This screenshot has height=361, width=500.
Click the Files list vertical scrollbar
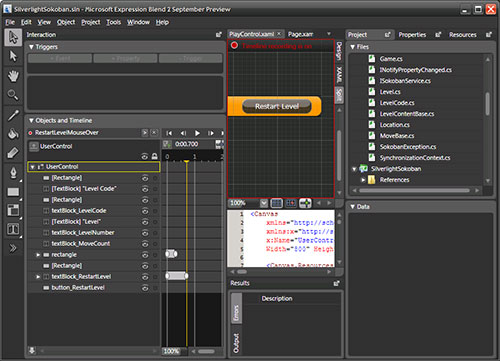(488, 104)
